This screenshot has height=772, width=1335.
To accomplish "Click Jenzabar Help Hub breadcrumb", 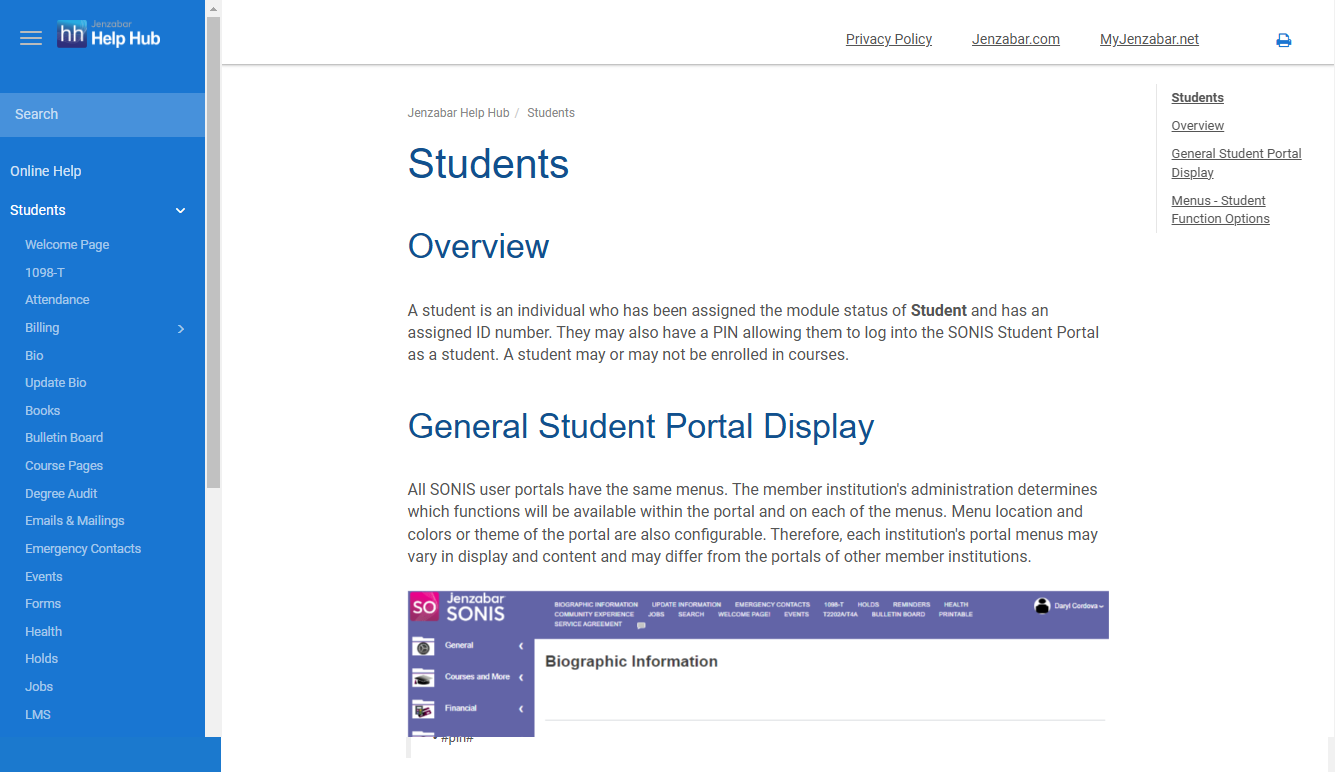I will coord(458,113).
